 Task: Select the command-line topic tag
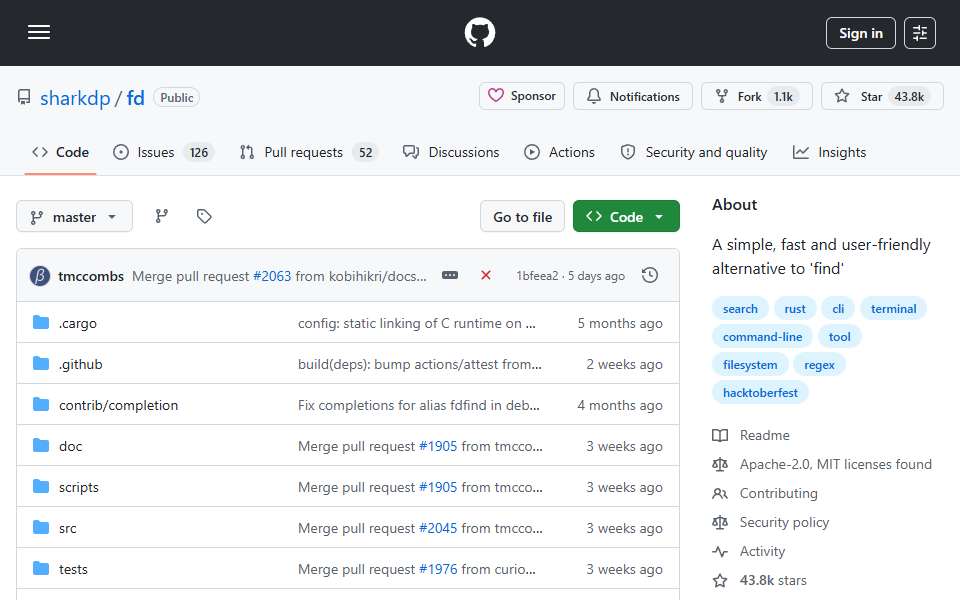(762, 337)
